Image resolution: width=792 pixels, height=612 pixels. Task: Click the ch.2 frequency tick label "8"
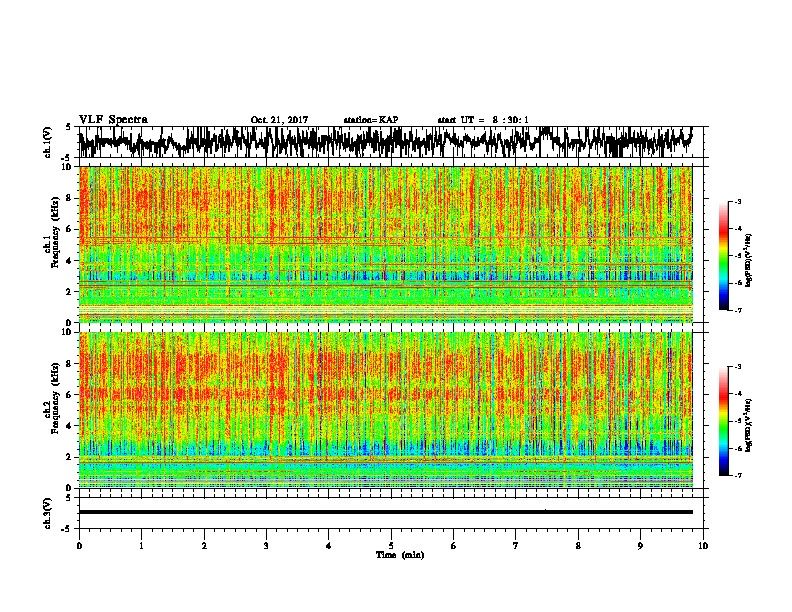(70, 363)
